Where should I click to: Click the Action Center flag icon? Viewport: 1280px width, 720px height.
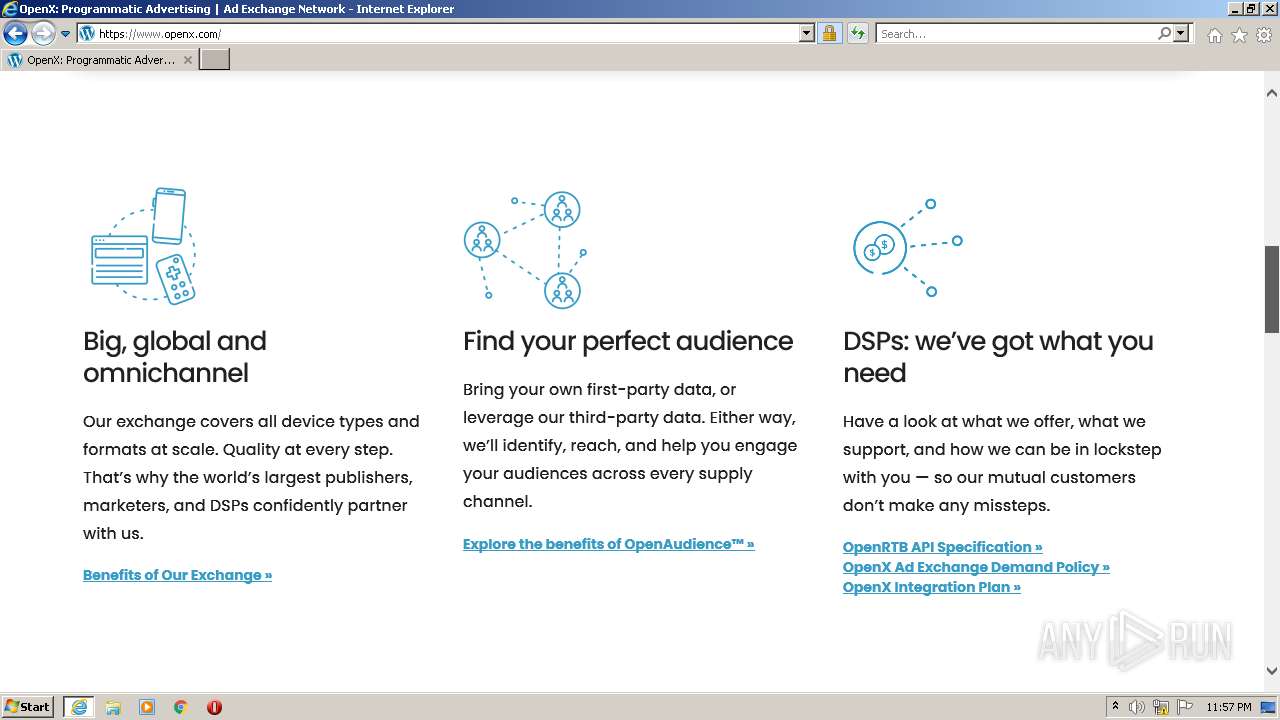pos(1185,707)
